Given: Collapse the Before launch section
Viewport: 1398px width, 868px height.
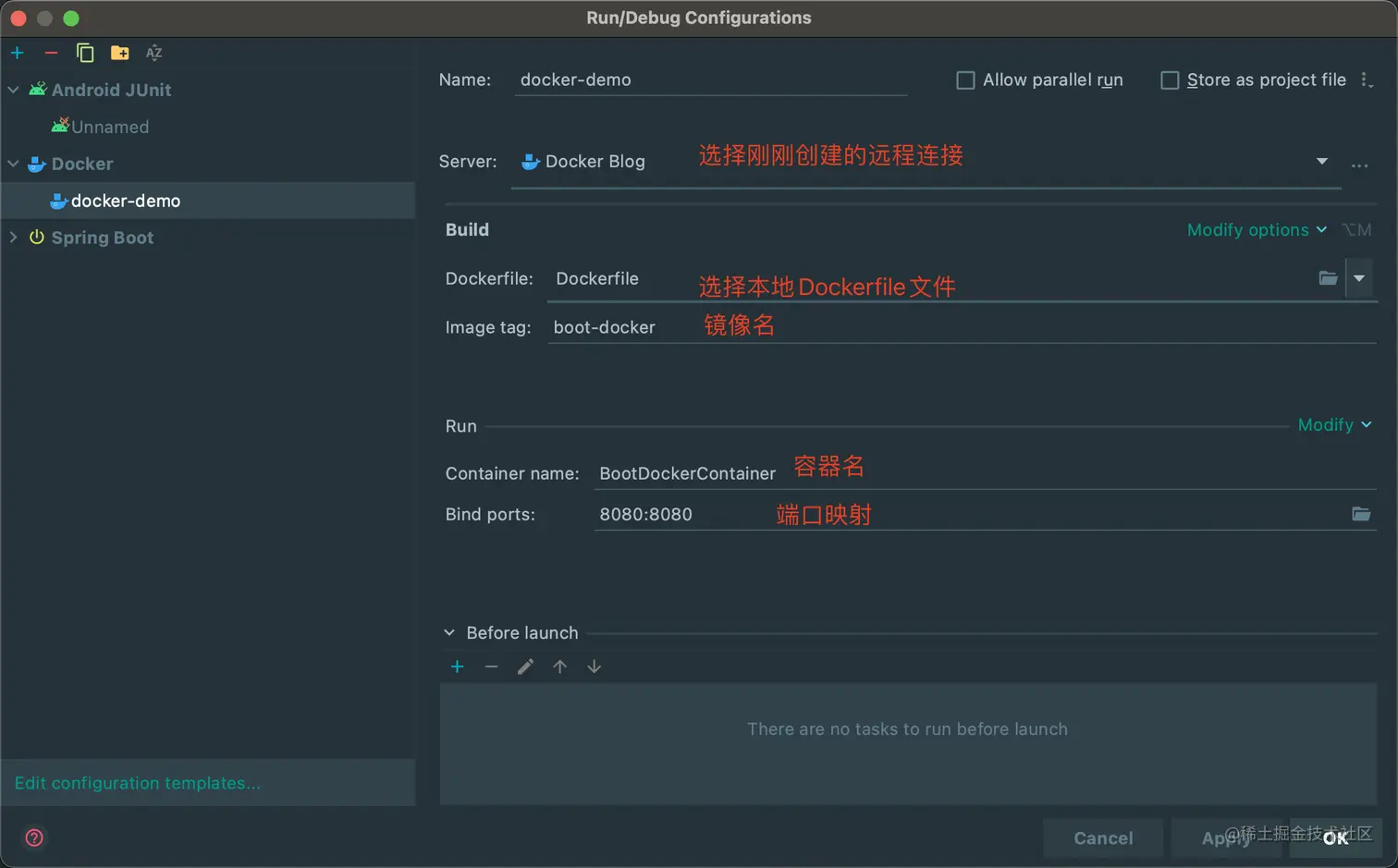Looking at the screenshot, I should coord(449,633).
